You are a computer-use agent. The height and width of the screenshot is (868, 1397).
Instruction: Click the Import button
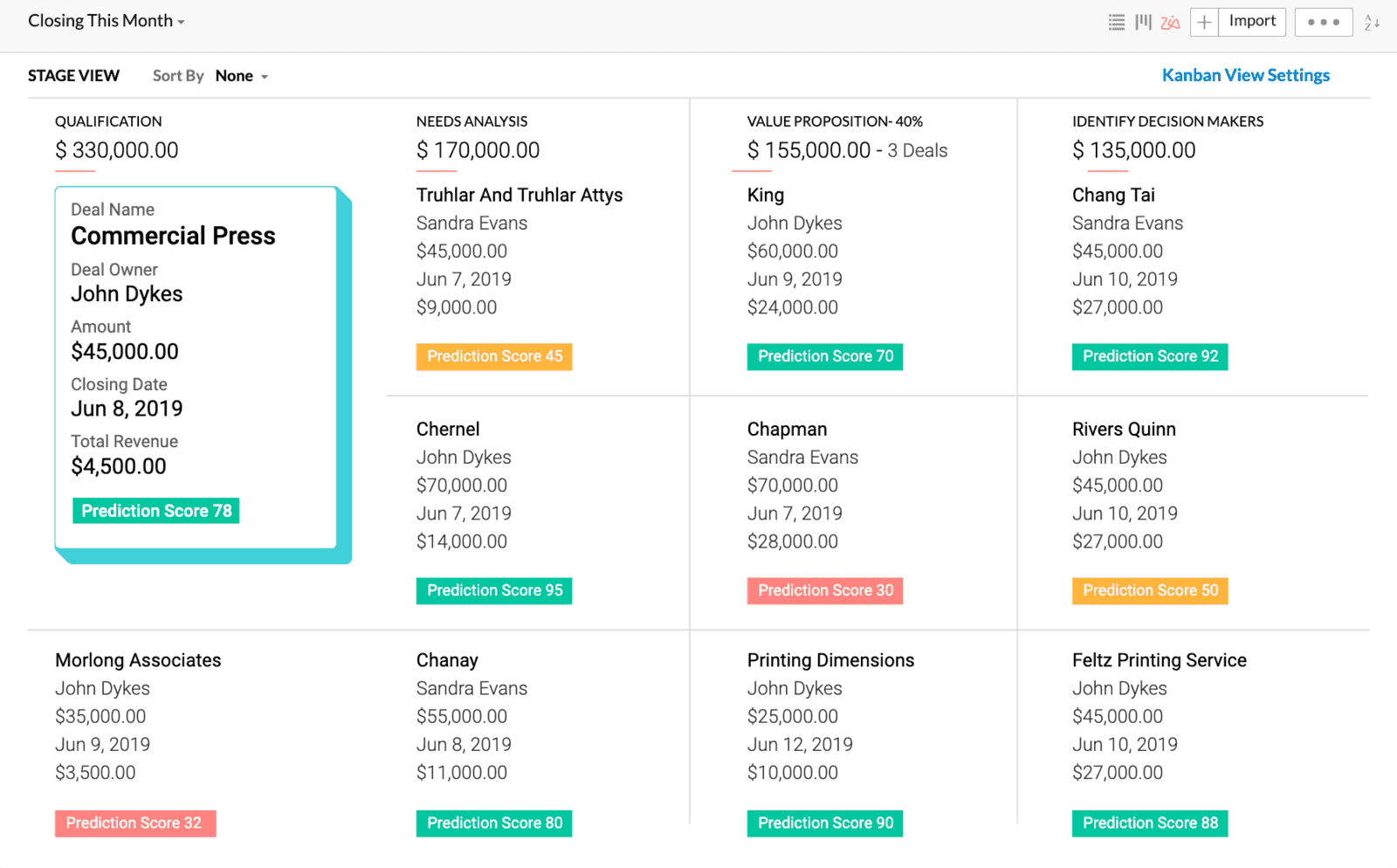[1252, 22]
